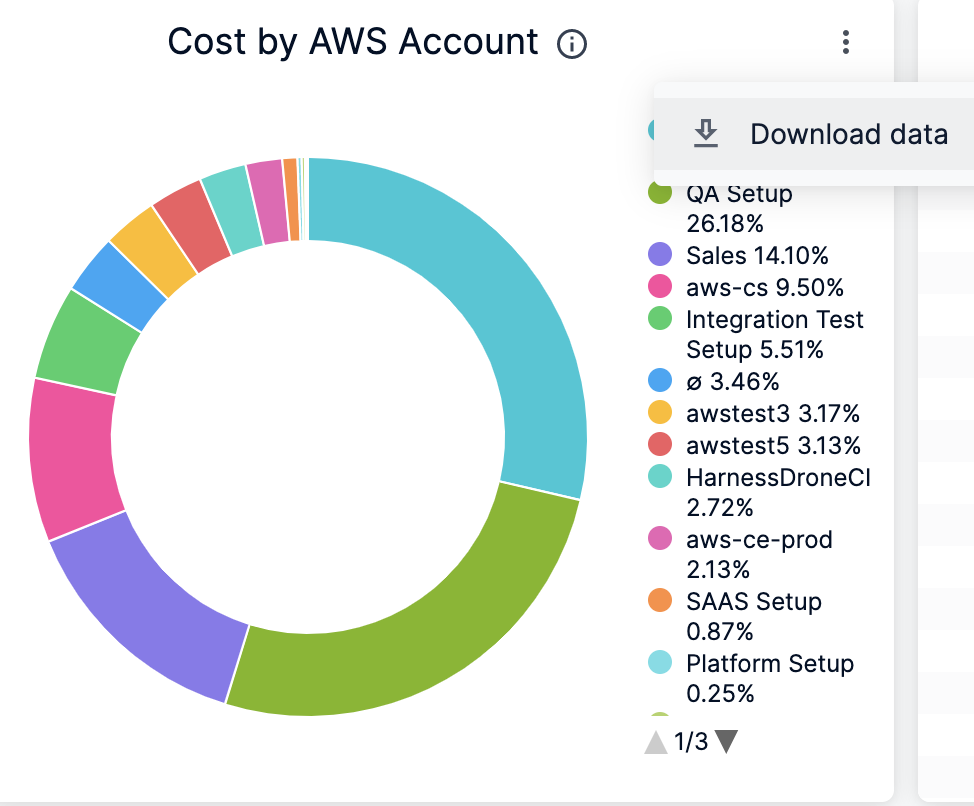This screenshot has width=974, height=806.
Task: Click the download arrow icon
Action: [706, 133]
